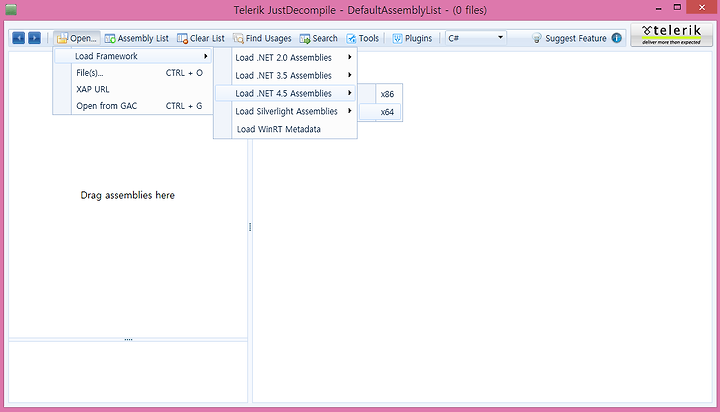The height and width of the screenshot is (412, 720).
Task: Choose File(s)... menu entry
Action: pos(133,73)
